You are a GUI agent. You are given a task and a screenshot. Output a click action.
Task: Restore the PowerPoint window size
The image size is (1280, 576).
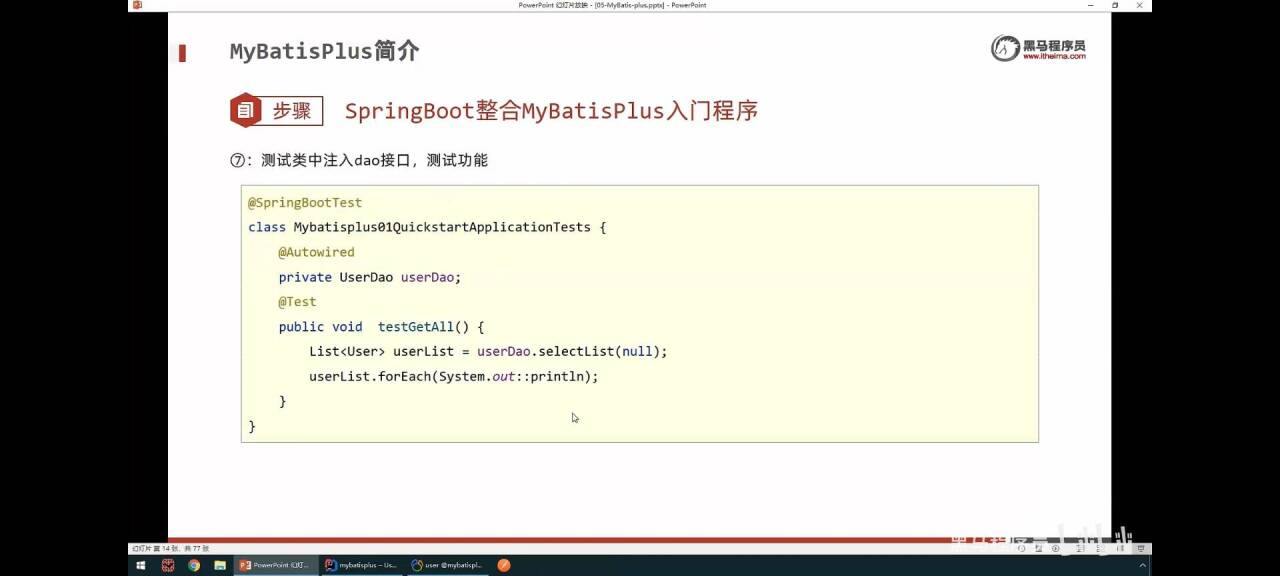click(x=1115, y=5)
